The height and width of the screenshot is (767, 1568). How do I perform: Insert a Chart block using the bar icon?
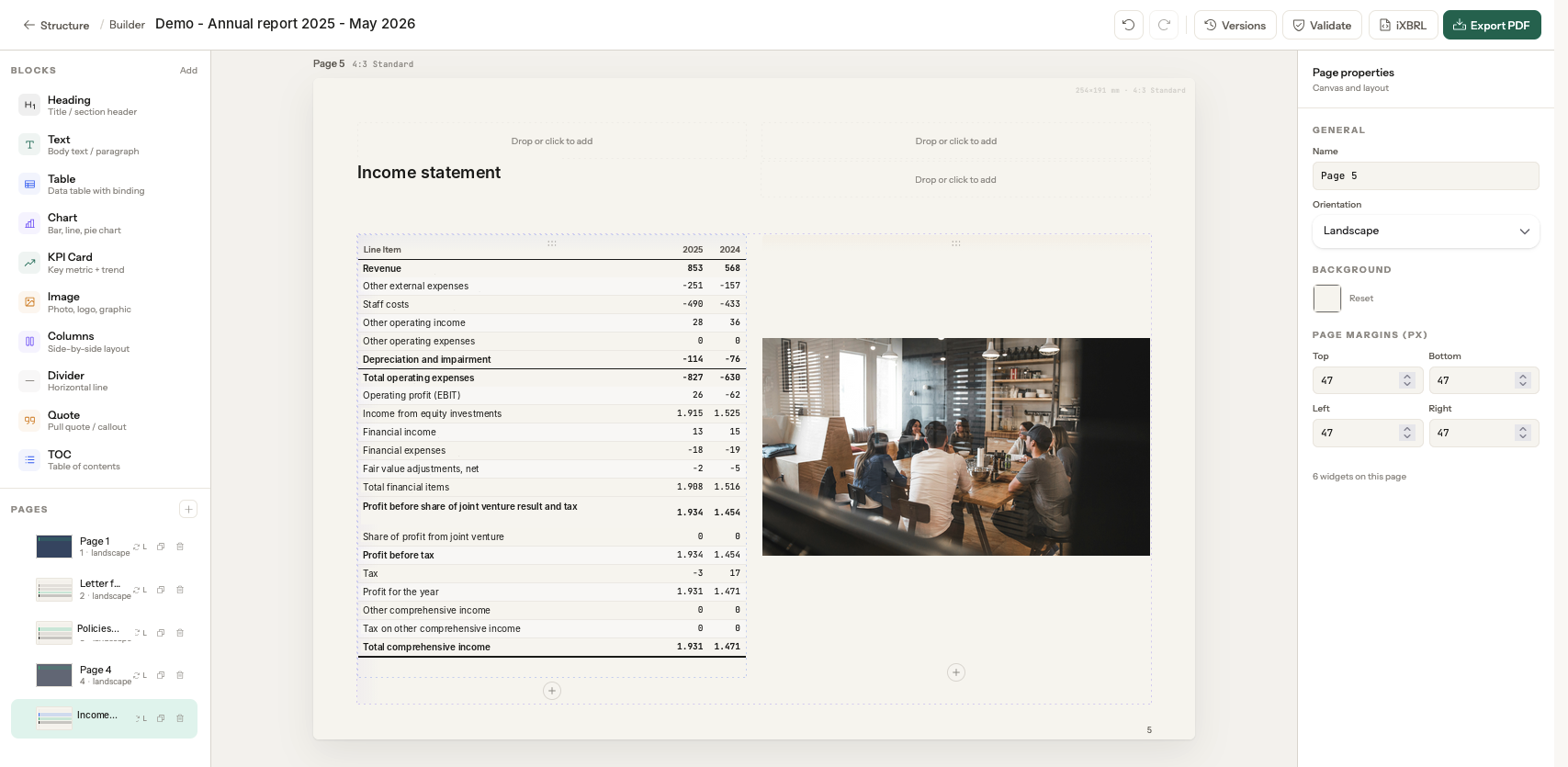tap(29, 223)
